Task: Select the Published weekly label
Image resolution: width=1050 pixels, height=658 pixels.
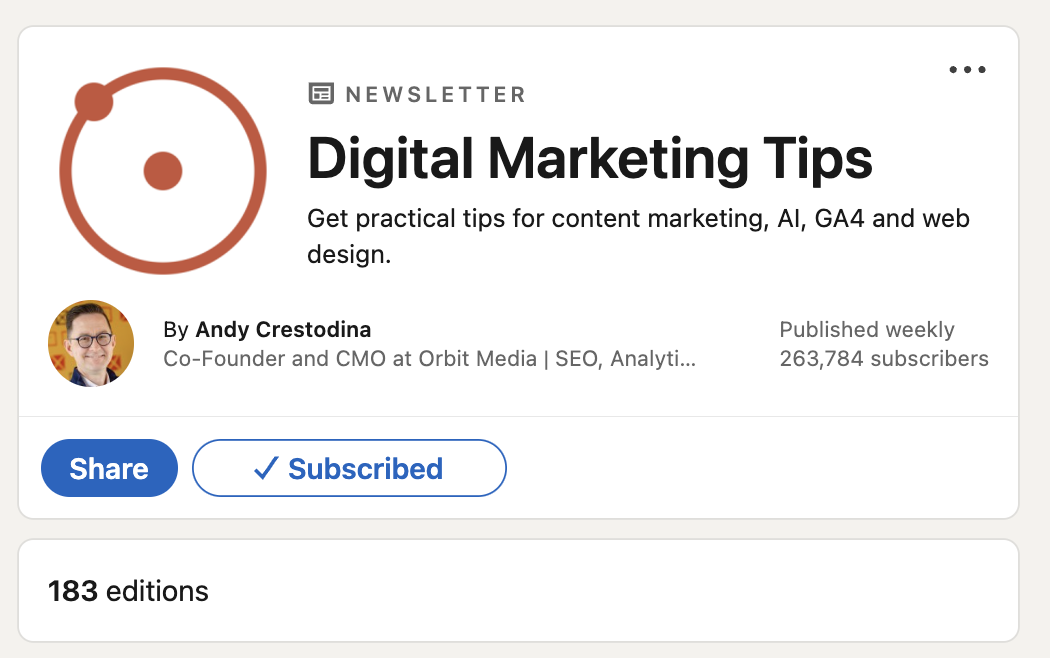Action: pyautogui.click(x=866, y=329)
